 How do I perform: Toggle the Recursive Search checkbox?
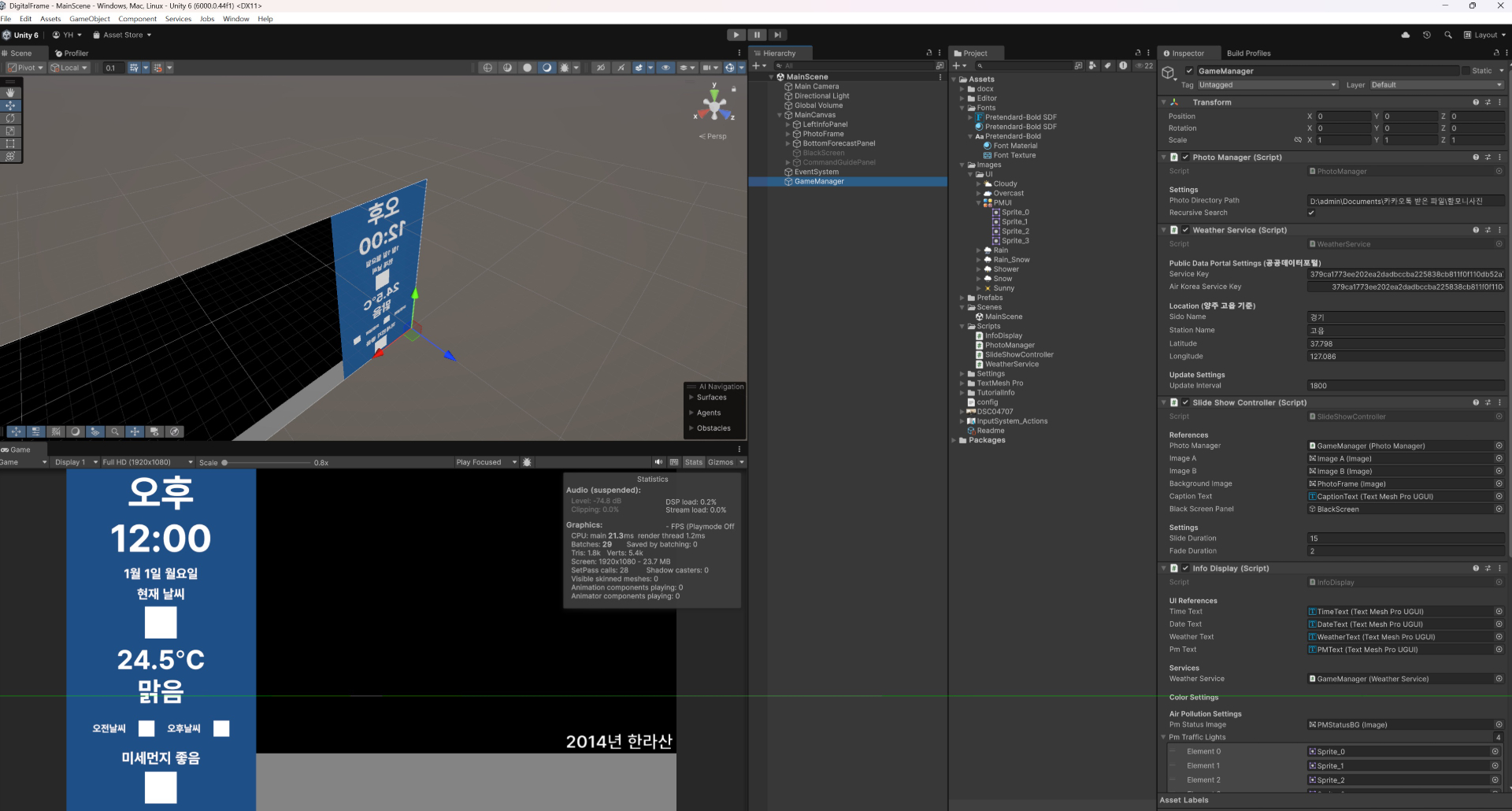coord(1311,213)
